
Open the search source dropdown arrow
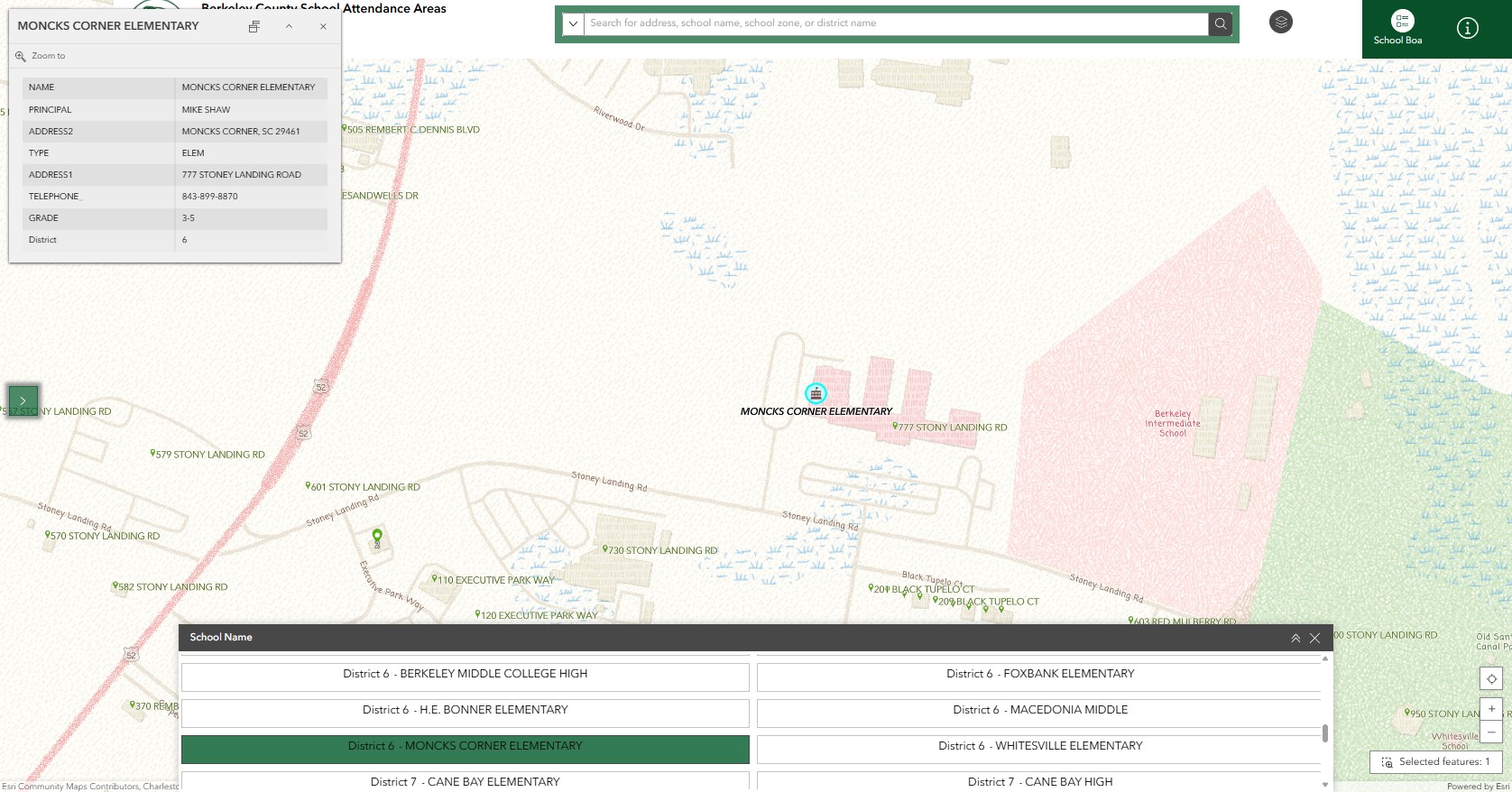[573, 23]
